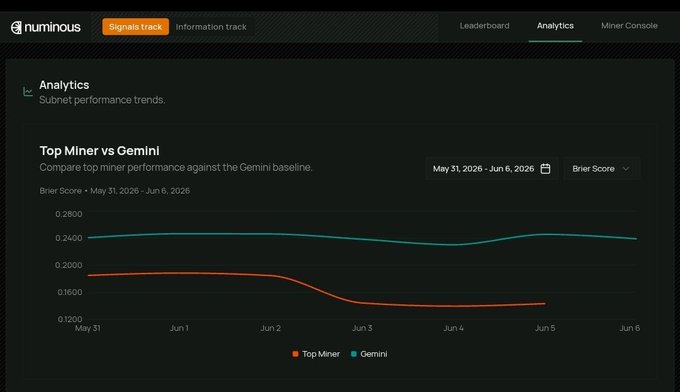
Task: Click the Brier Score date caption above chart
Action: [114, 191]
